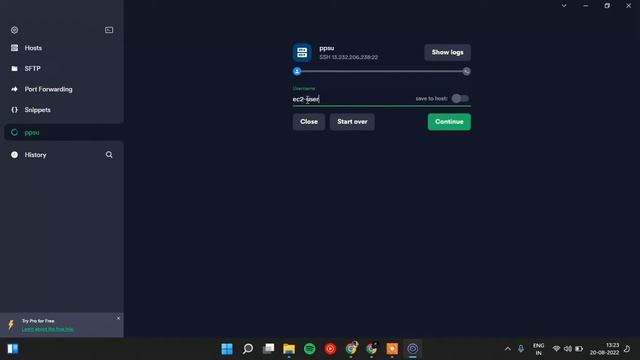The width and height of the screenshot is (640, 360).
Task: Open the first Chrome icon on taskbar
Action: (x=351, y=349)
